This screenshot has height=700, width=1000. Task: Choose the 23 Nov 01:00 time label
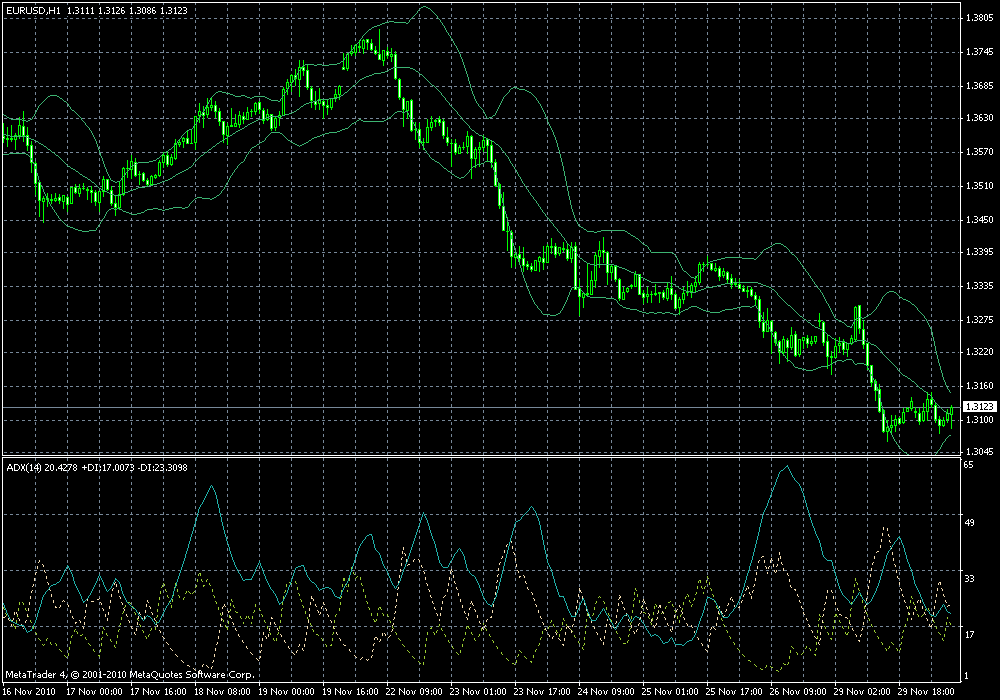[x=478, y=692]
